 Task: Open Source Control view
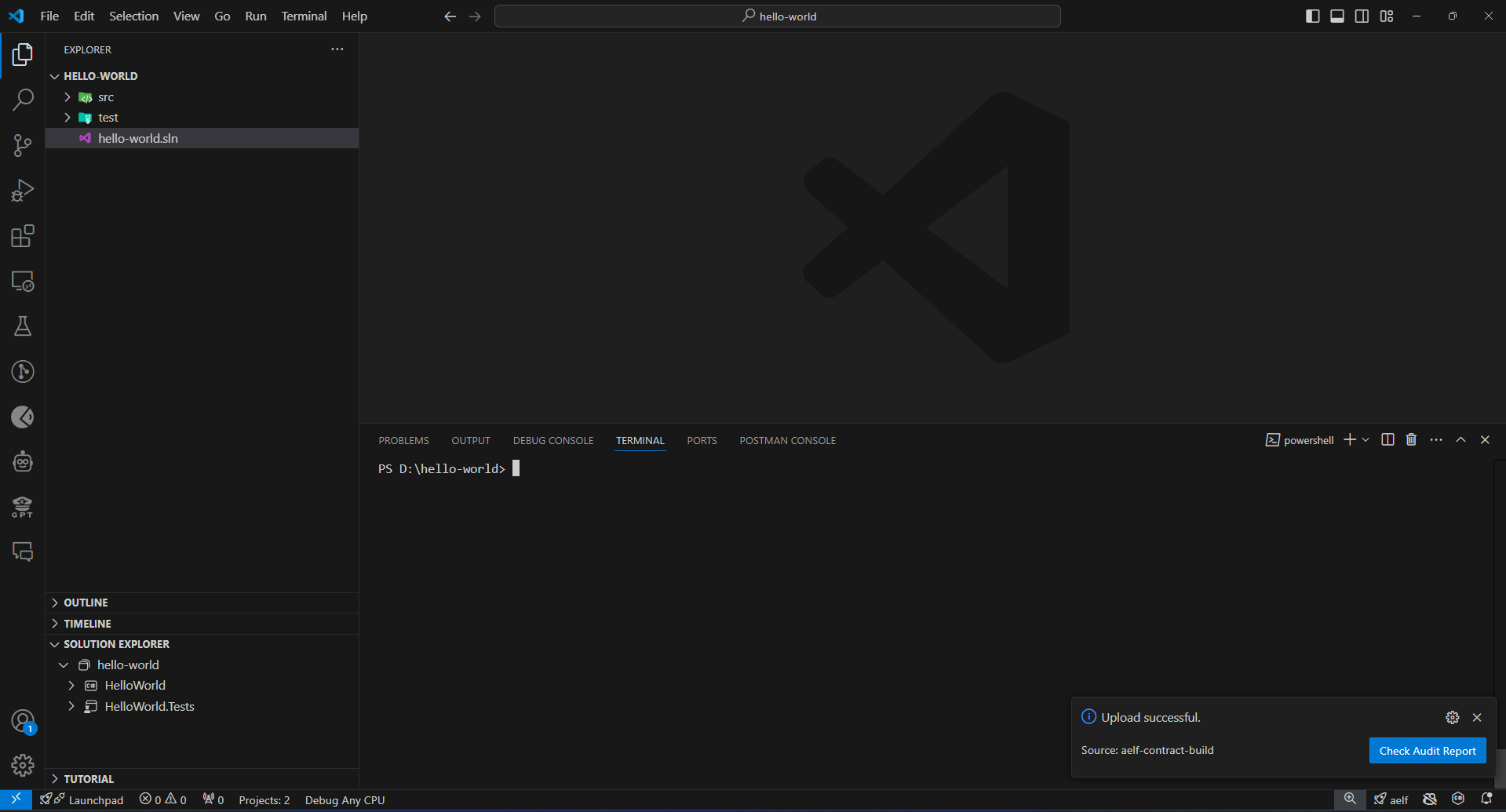23,145
